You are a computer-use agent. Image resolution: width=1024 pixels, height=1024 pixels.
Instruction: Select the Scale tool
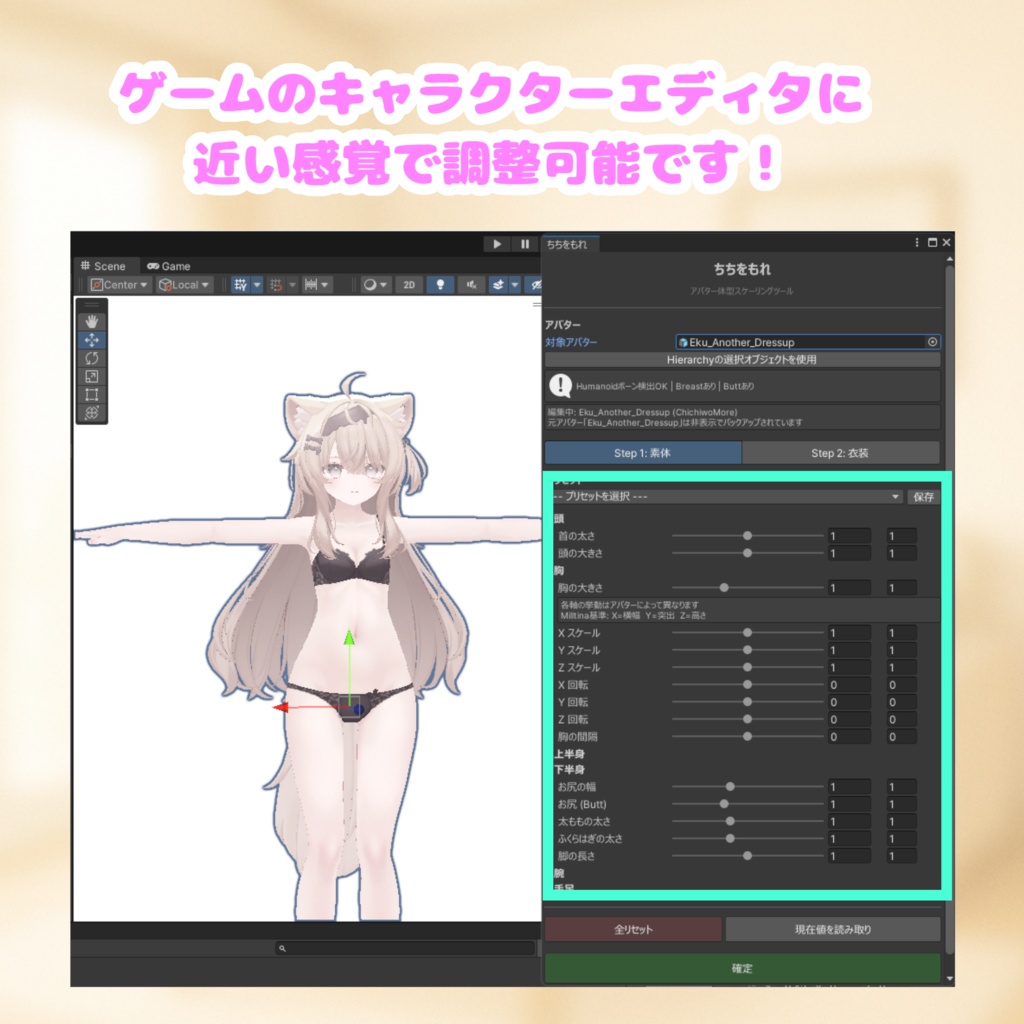[91, 377]
